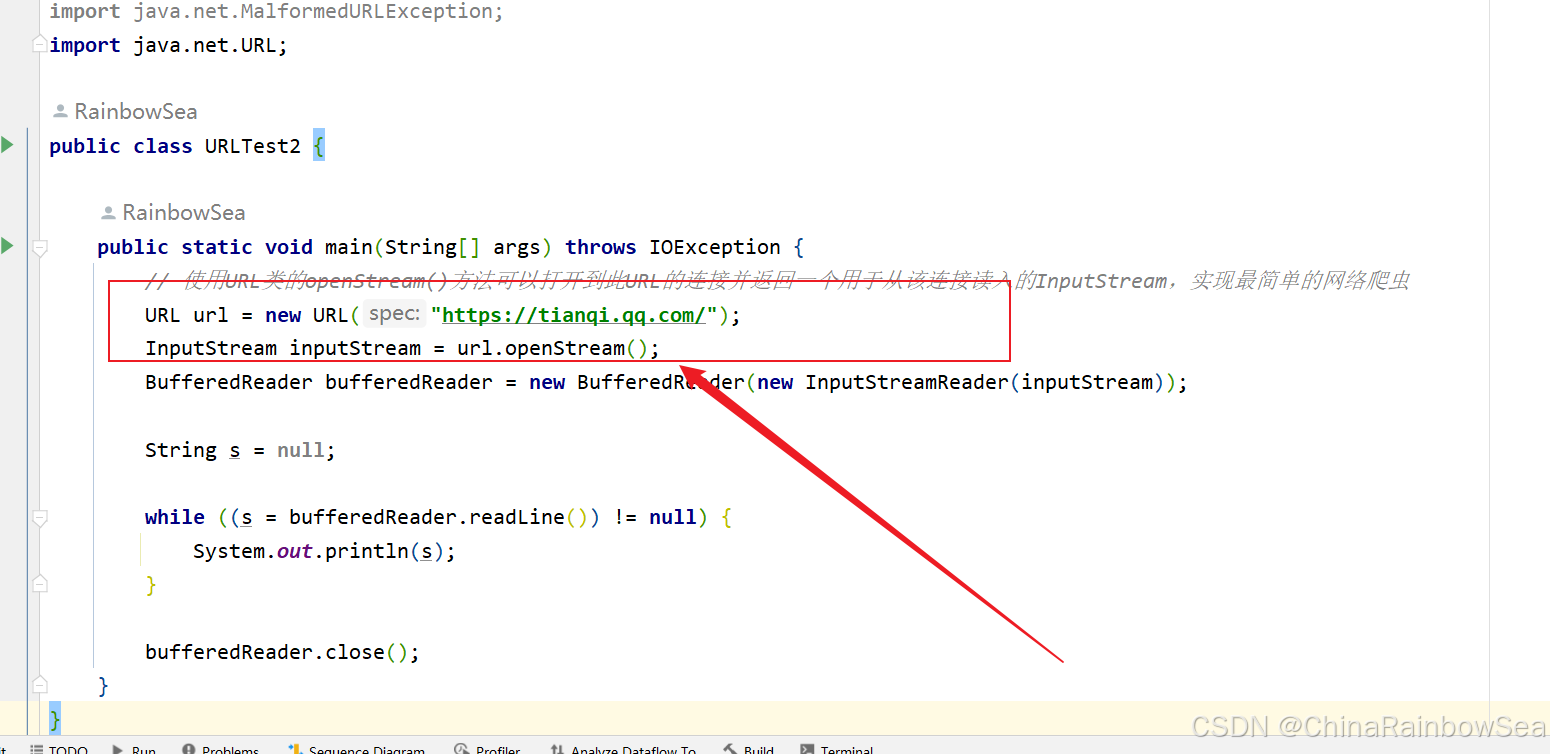Click the class name URLTest2
The width and height of the screenshot is (1550, 754).
(x=253, y=146)
